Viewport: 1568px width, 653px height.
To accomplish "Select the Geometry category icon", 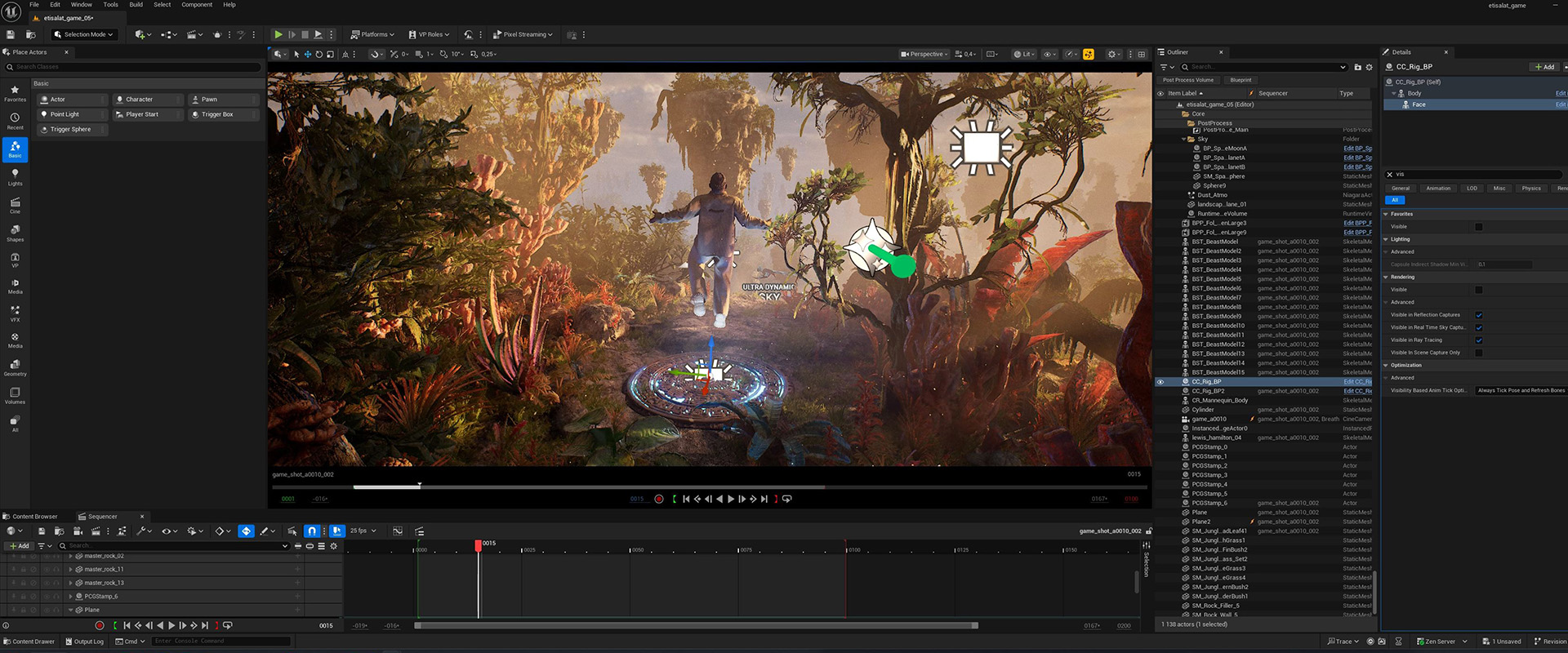I will point(15,368).
